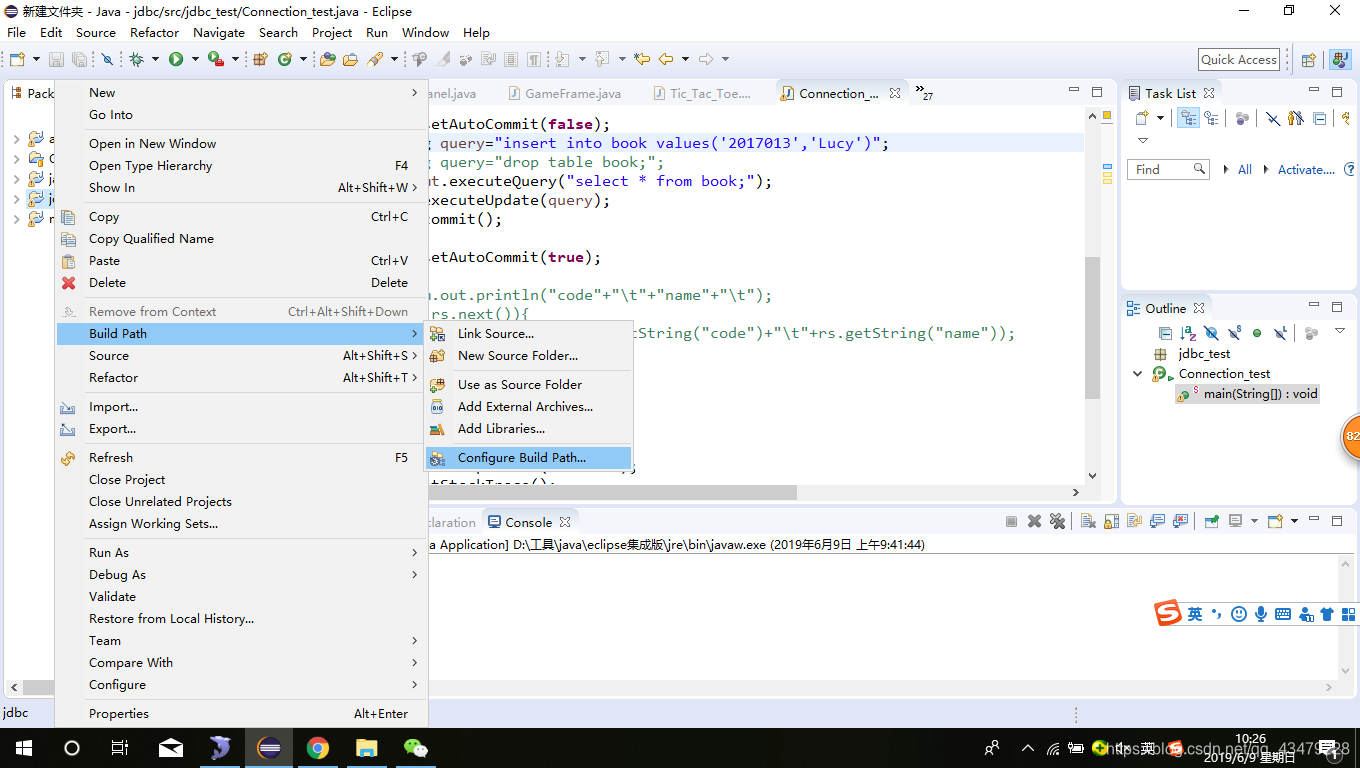
Task: Click the microphone icon on Sogou bar
Action: coord(1261,614)
